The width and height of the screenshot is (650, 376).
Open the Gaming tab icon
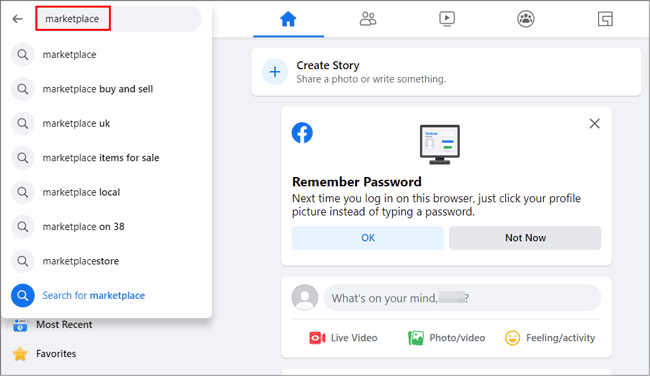coord(605,19)
